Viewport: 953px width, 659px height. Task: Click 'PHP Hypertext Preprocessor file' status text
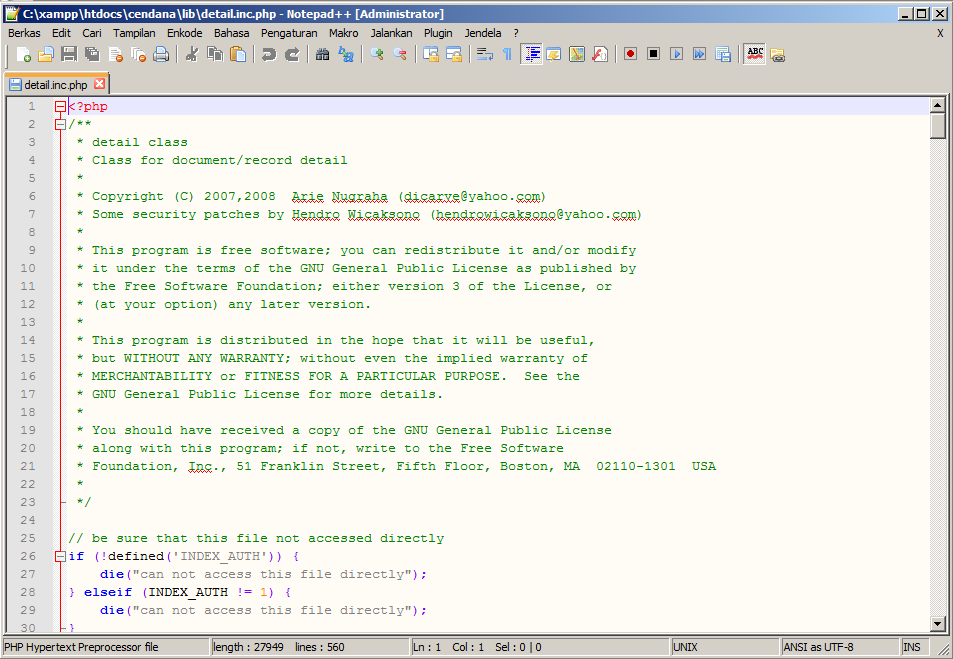(x=81, y=647)
